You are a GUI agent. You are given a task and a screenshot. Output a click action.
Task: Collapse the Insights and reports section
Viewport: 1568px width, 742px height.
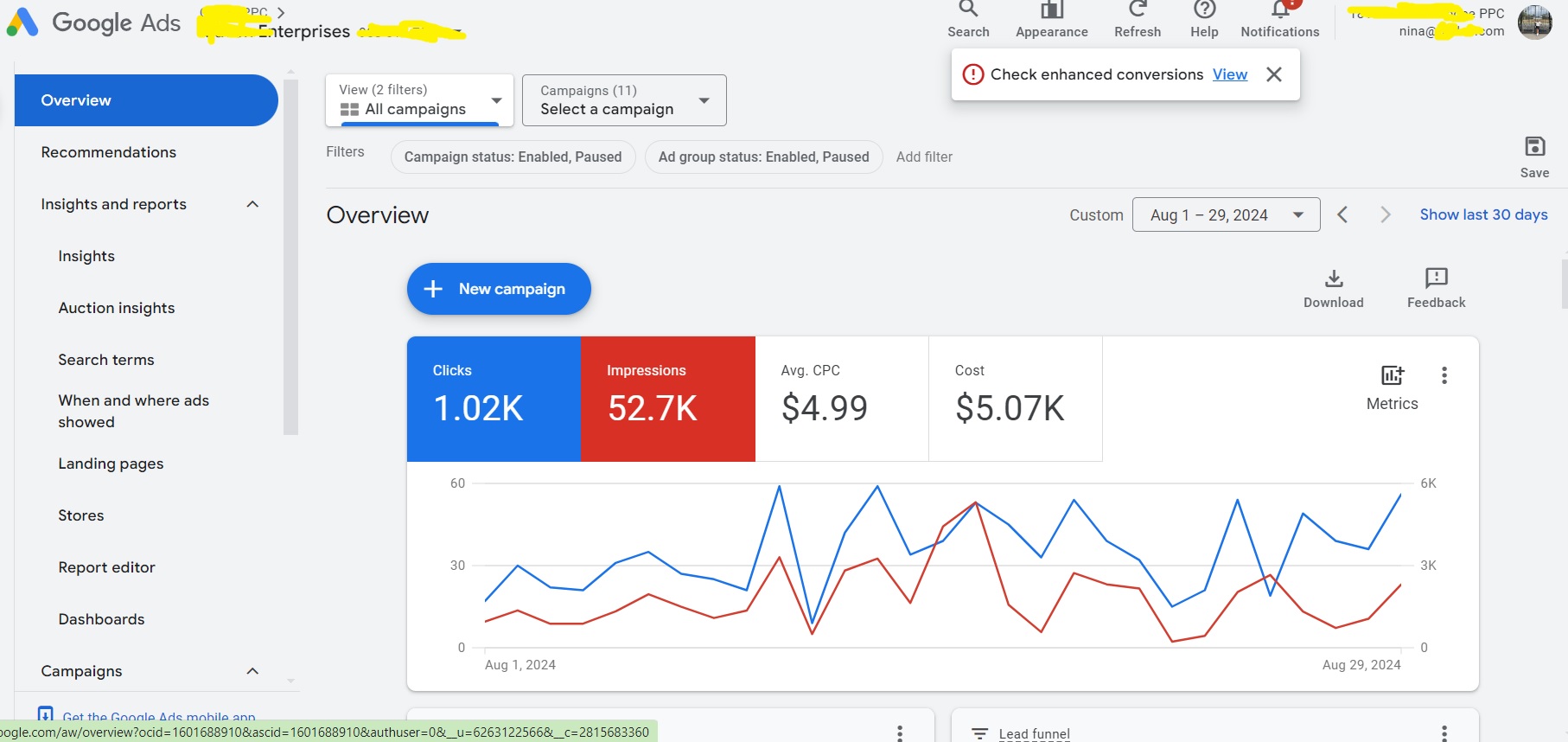point(252,204)
